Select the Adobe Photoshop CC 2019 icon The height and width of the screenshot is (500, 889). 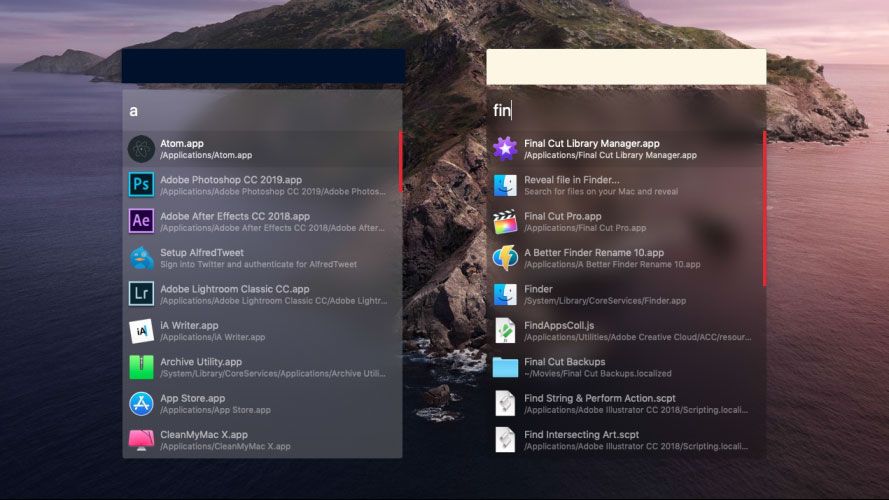pos(141,185)
